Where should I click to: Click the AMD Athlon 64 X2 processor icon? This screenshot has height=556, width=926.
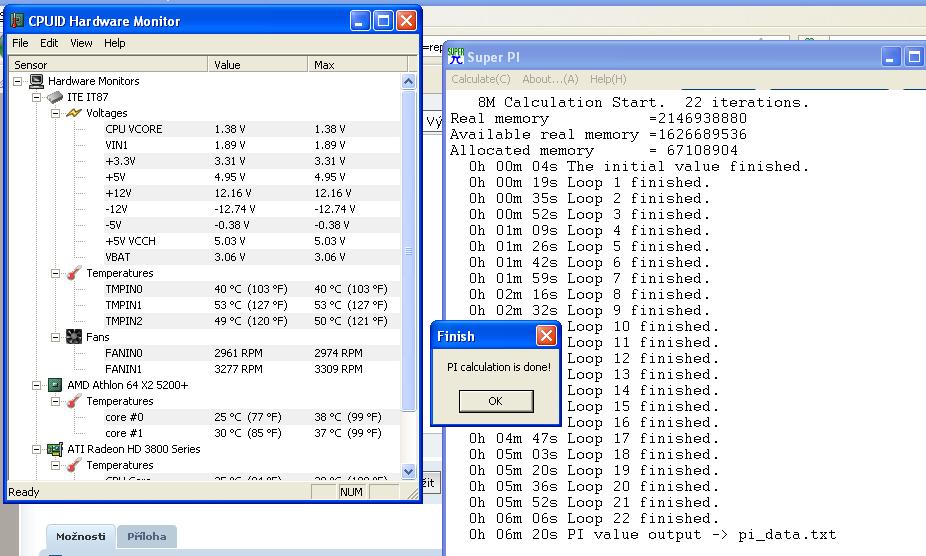tap(55, 385)
